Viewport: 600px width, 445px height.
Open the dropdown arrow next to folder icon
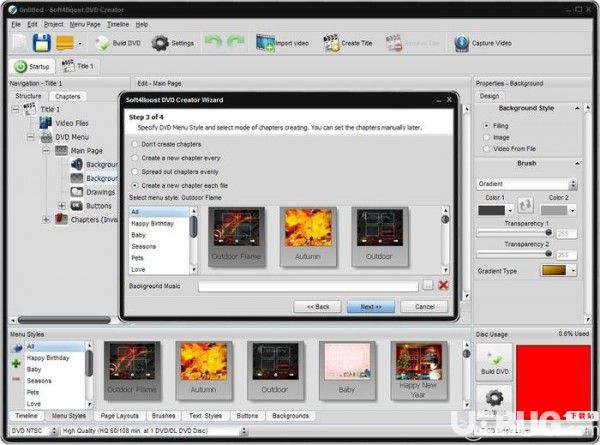pos(80,44)
